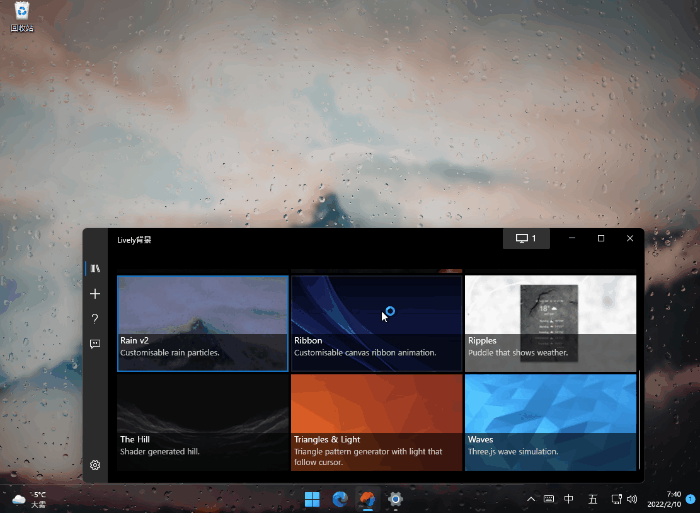Open Lively settings gear in sidebar
Image resolution: width=700 pixels, height=513 pixels.
pos(95,465)
